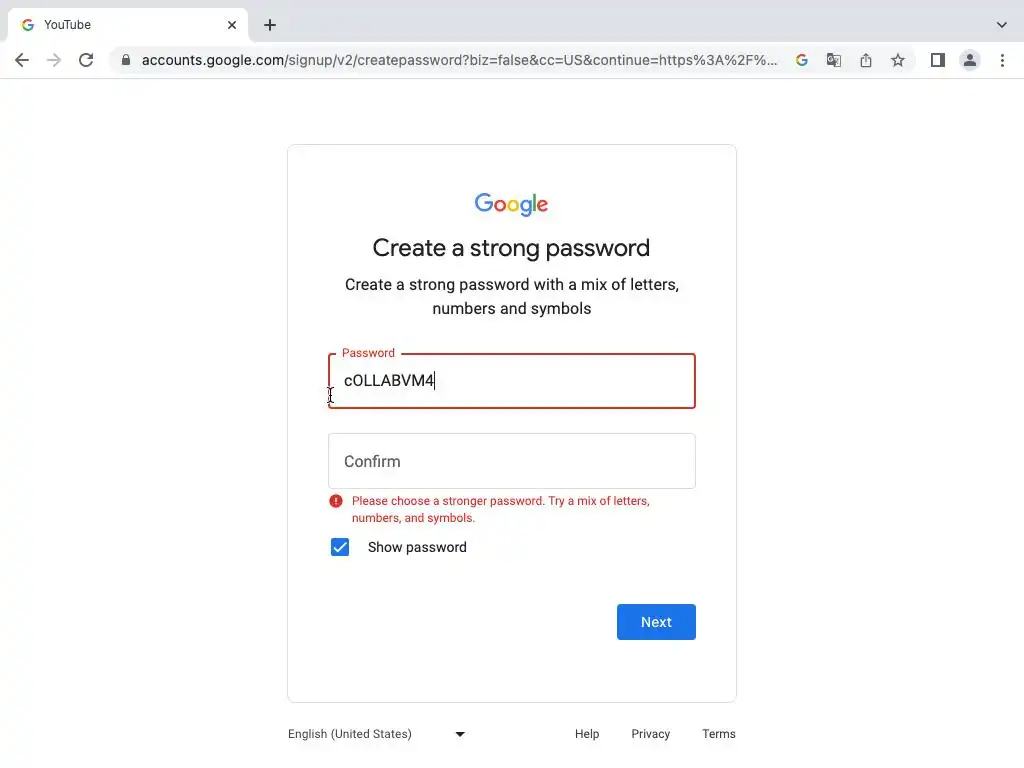The image size is (1024, 768).
Task: Open the profile avatar icon
Action: coord(970,60)
